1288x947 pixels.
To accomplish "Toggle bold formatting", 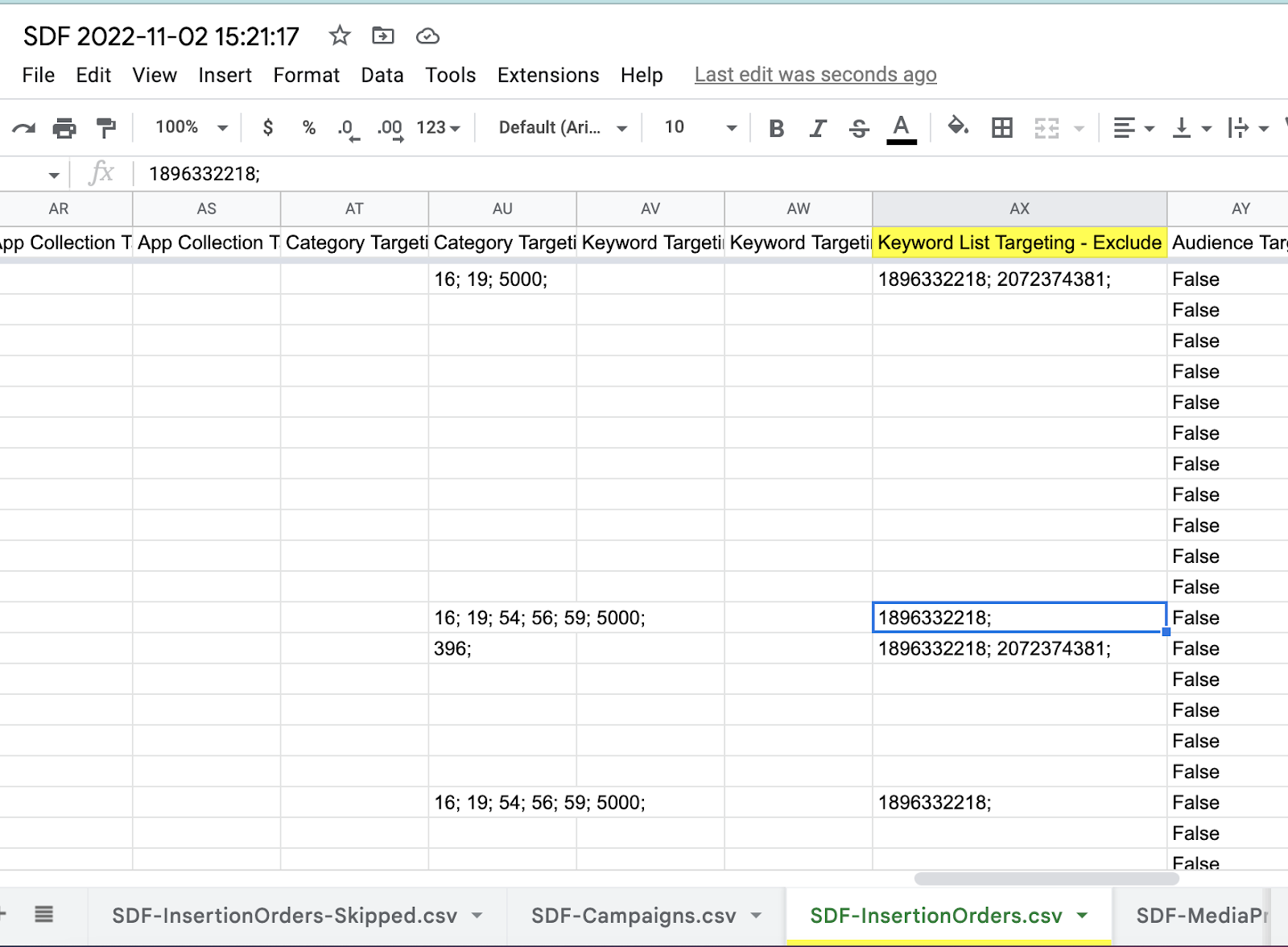I will click(776, 128).
